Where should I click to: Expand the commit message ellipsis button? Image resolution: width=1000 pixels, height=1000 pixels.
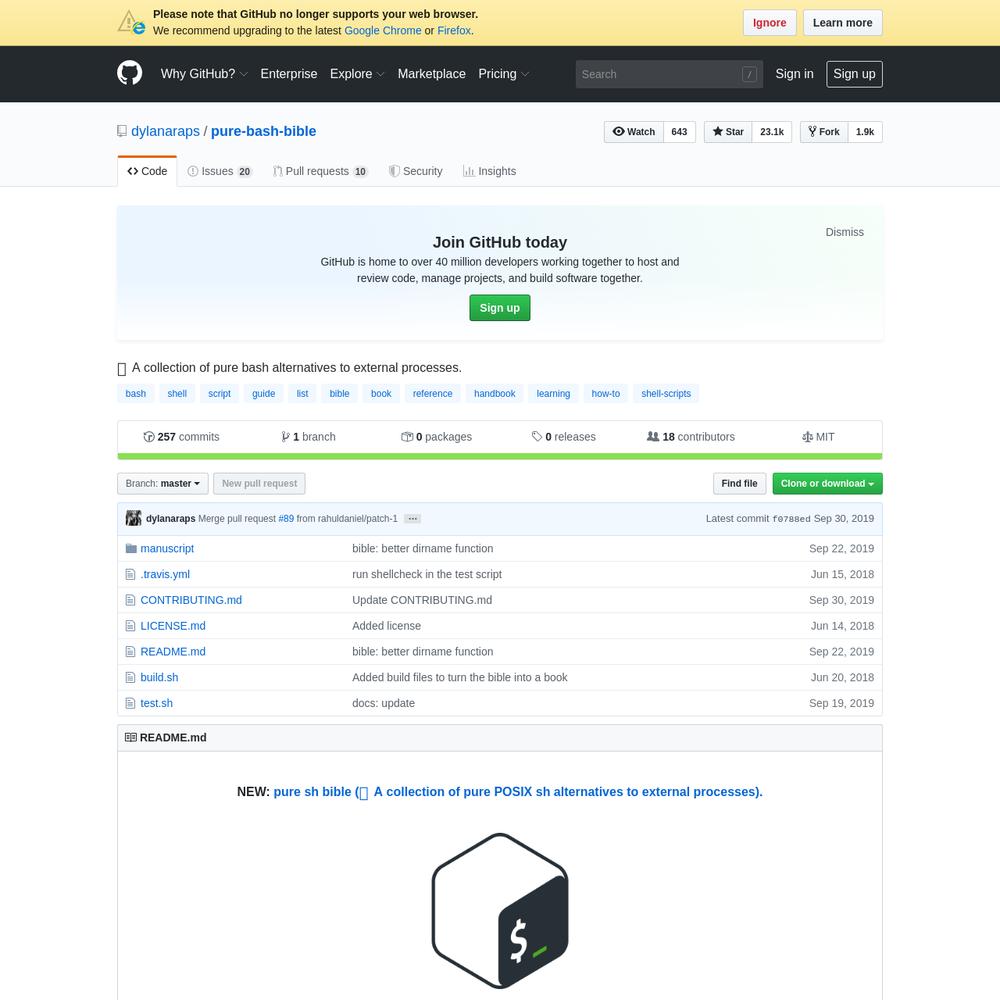413,518
